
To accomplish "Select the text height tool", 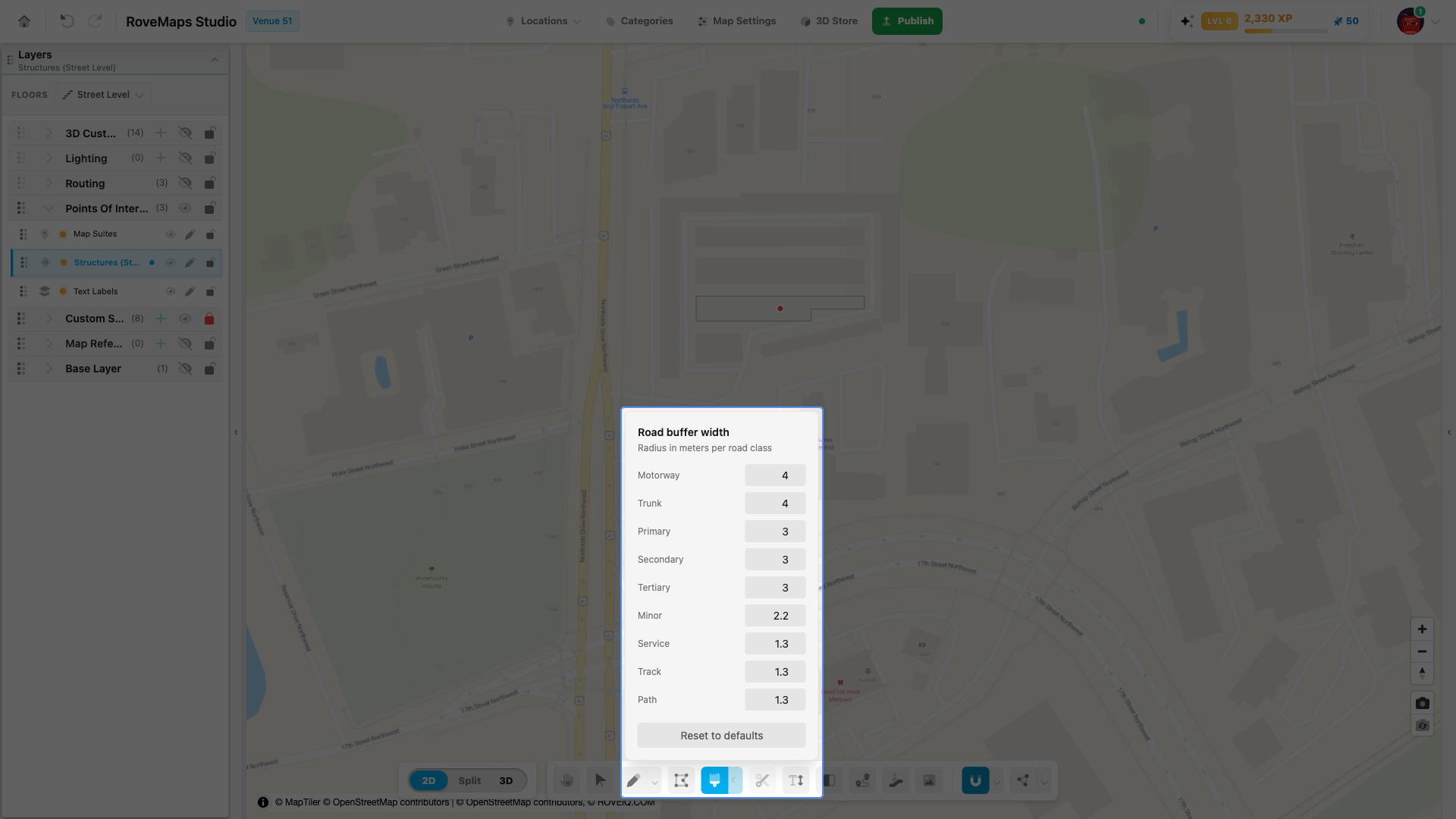I will click(795, 780).
